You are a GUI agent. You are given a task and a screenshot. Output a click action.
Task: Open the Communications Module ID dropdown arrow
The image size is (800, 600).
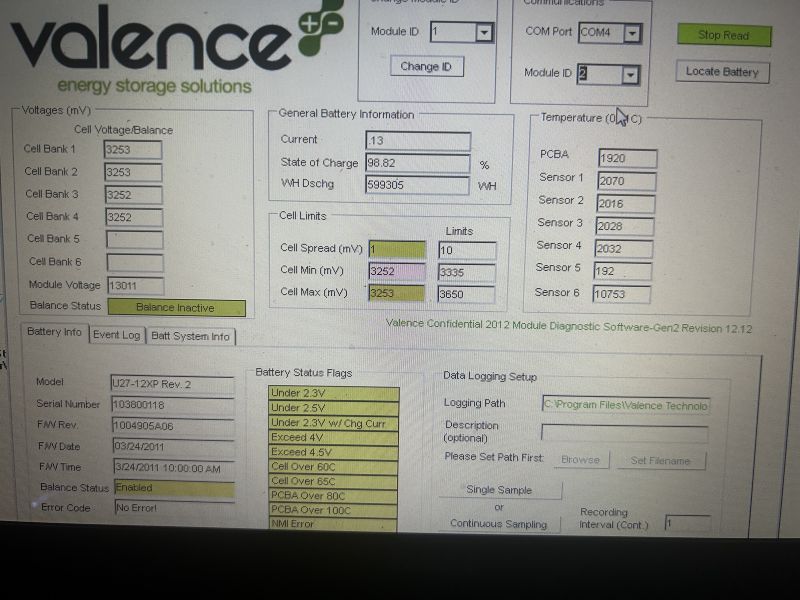pyautogui.click(x=630, y=75)
